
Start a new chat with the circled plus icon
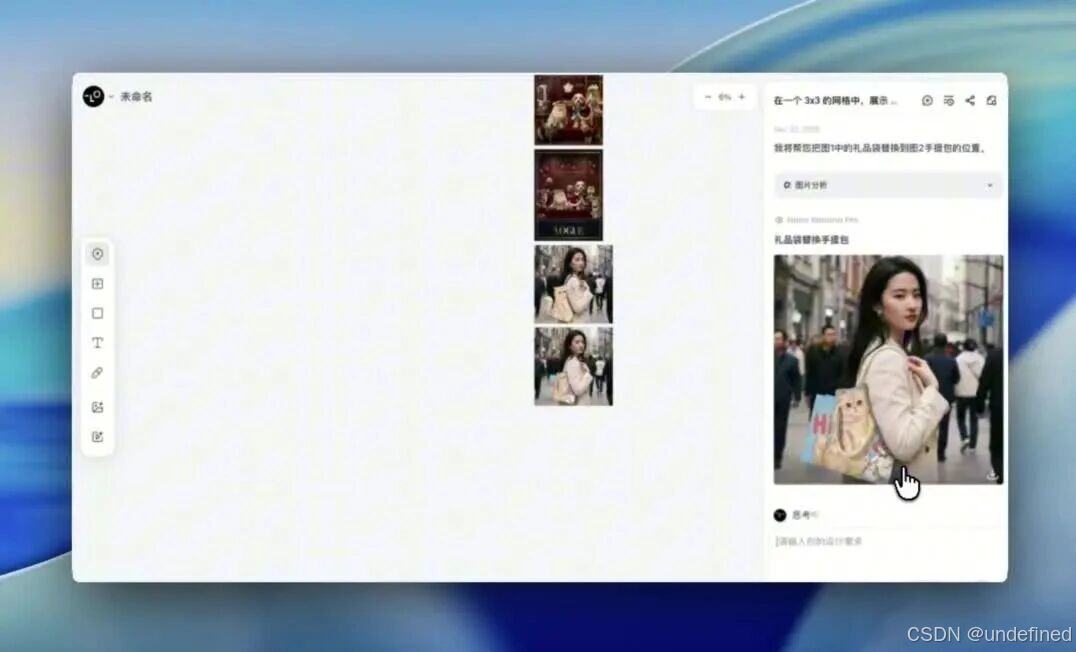(927, 100)
